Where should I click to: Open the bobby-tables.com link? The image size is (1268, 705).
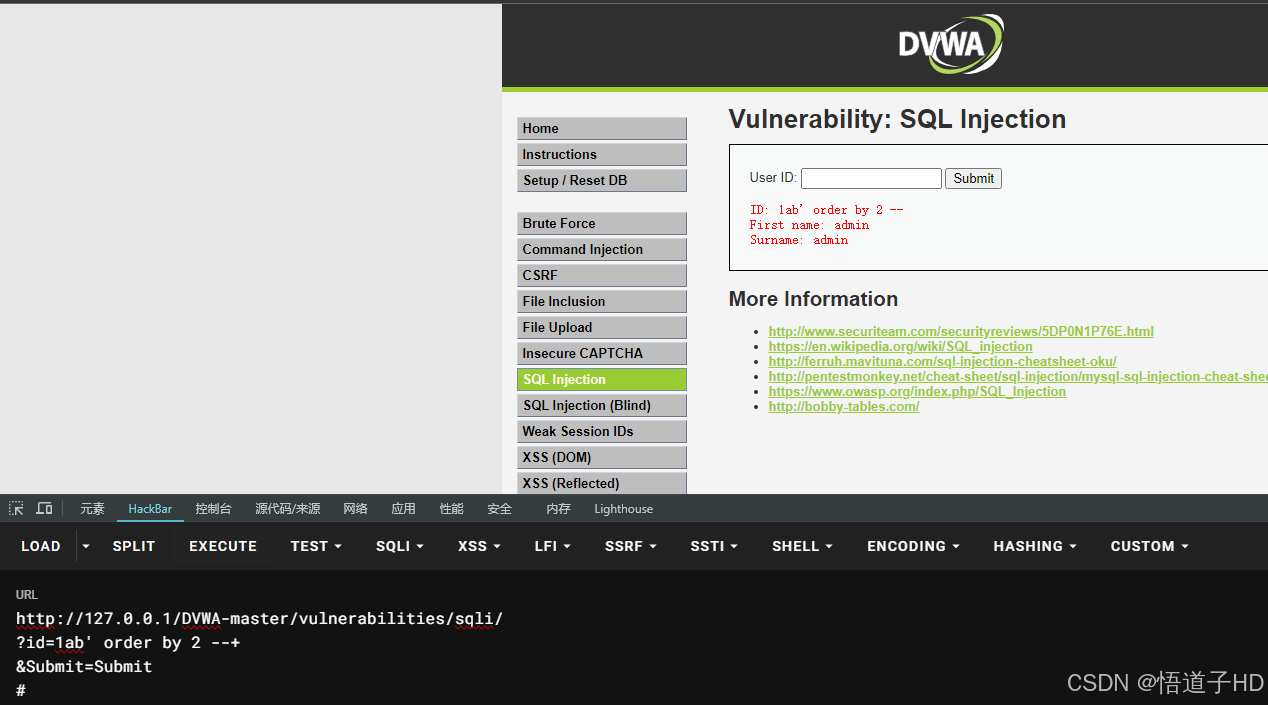point(844,406)
